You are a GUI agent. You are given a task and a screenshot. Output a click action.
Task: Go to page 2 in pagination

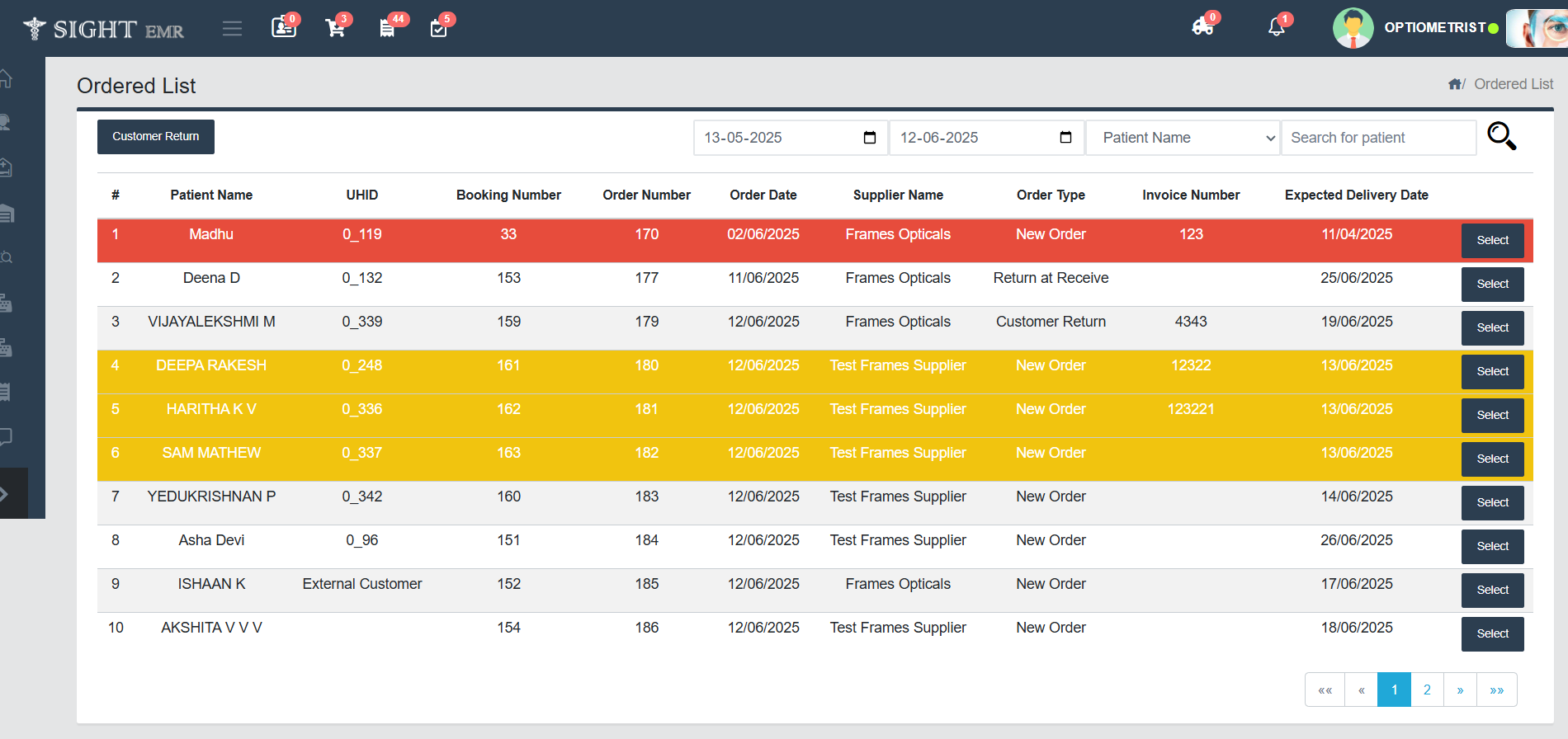[x=1427, y=690]
